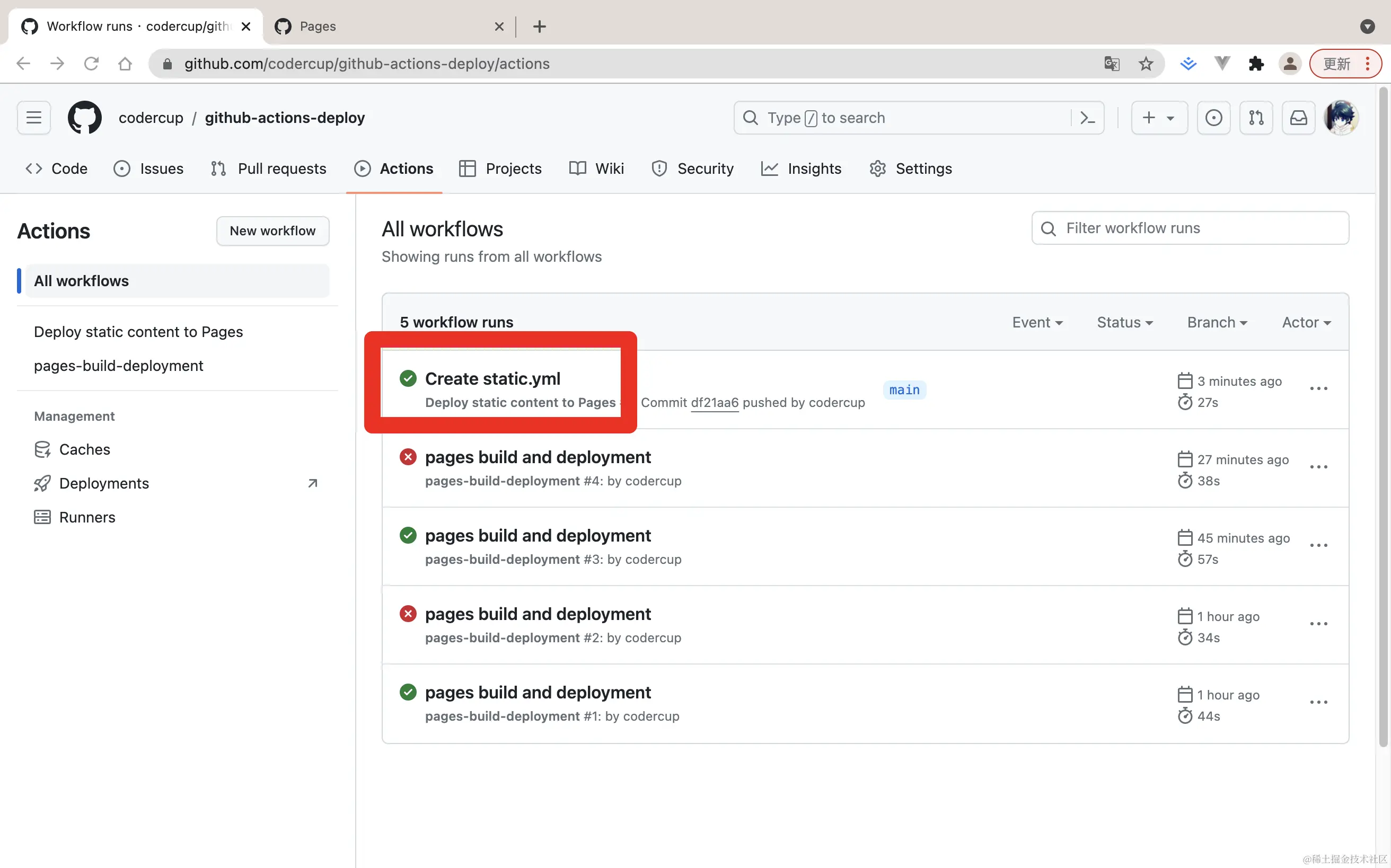Open options menu for pages-build-deployment #4 run
The height and width of the screenshot is (868, 1391).
tap(1318, 467)
